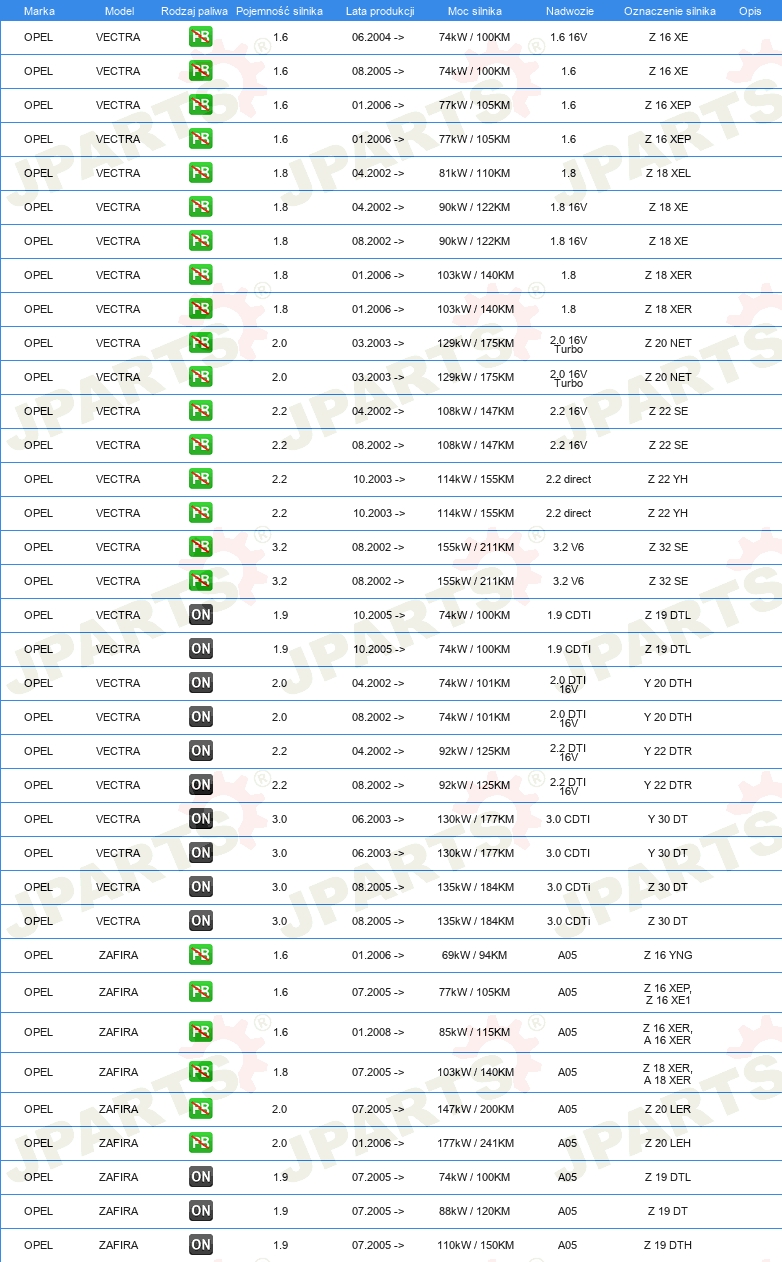Screen dimensions: 782x1262
Task: Click the Moc silnika column header
Action: (x=475, y=11)
